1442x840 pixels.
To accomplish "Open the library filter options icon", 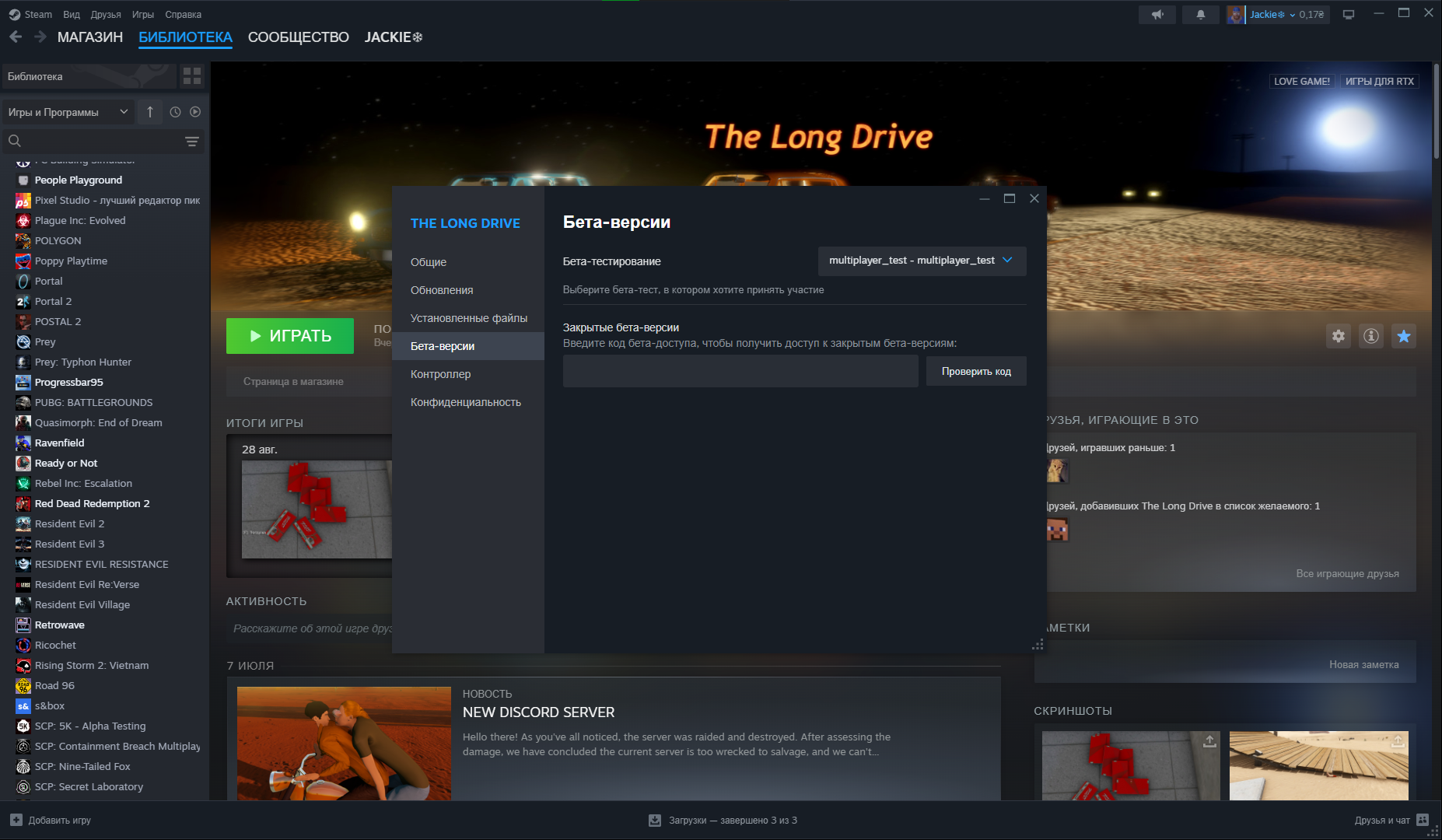I will (192, 142).
